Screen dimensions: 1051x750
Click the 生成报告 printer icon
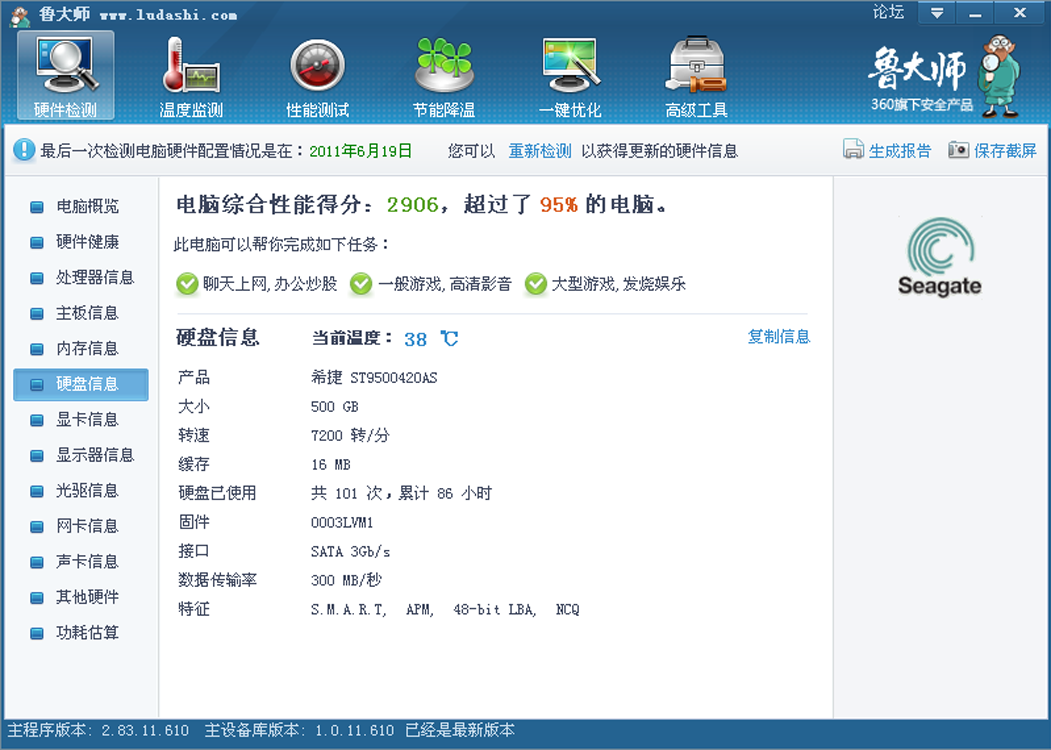(x=853, y=149)
